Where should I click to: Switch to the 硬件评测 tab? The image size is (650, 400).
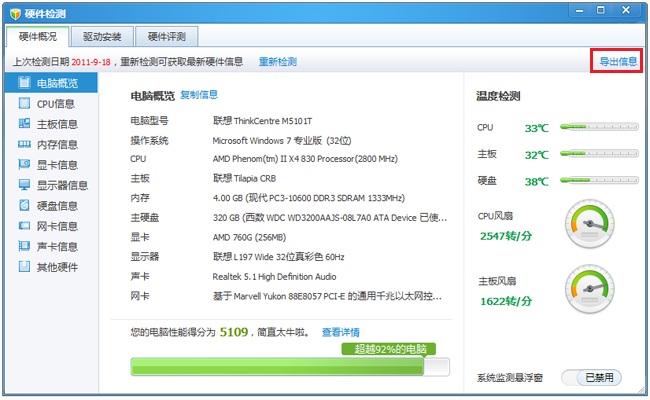coord(167,36)
